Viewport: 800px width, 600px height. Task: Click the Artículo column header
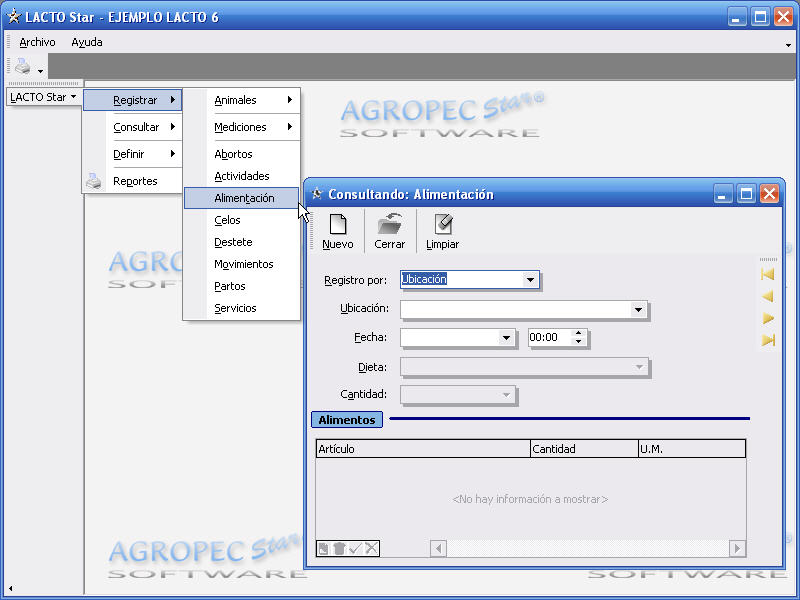(423, 449)
